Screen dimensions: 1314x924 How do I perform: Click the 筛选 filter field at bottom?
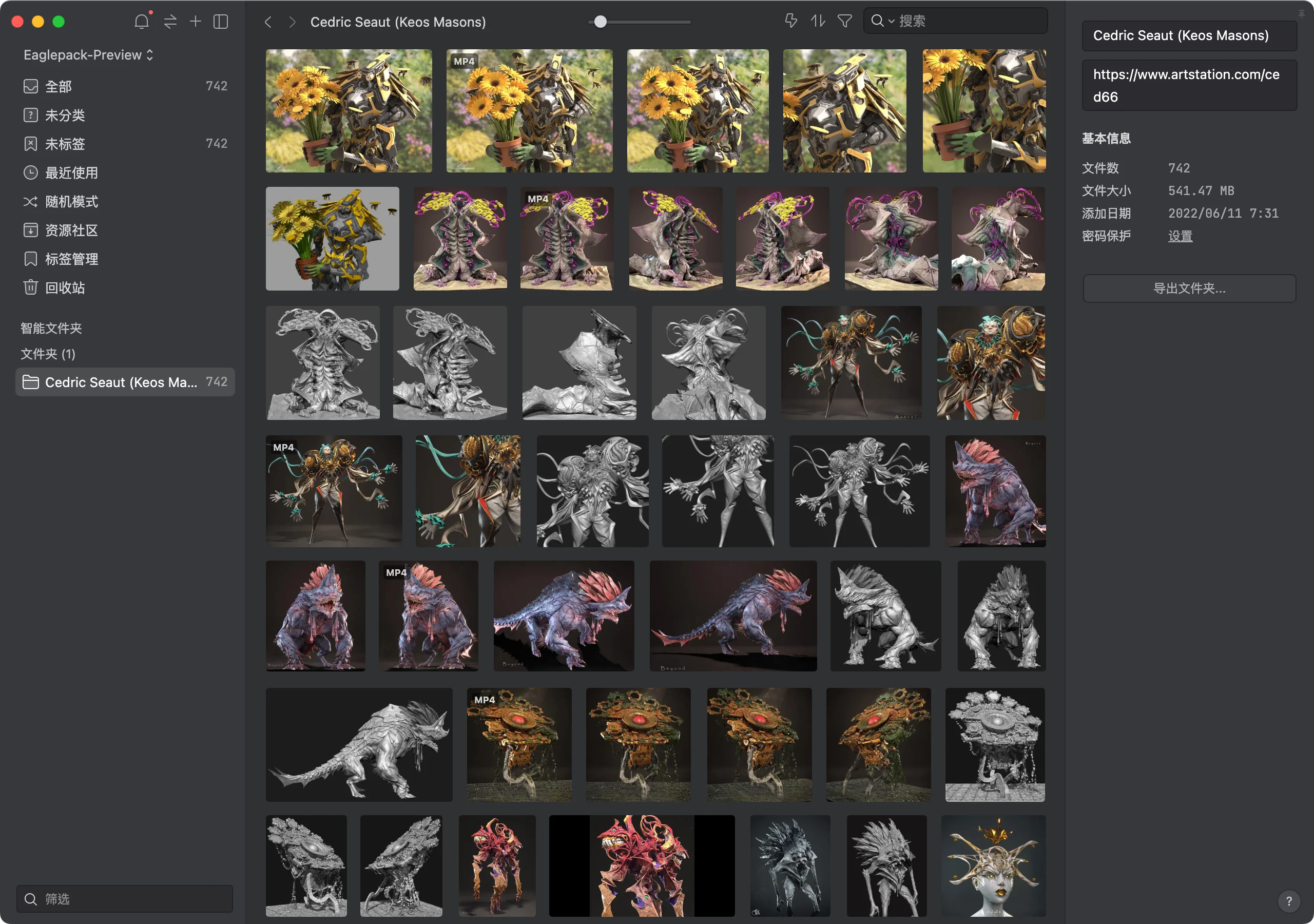(x=125, y=899)
